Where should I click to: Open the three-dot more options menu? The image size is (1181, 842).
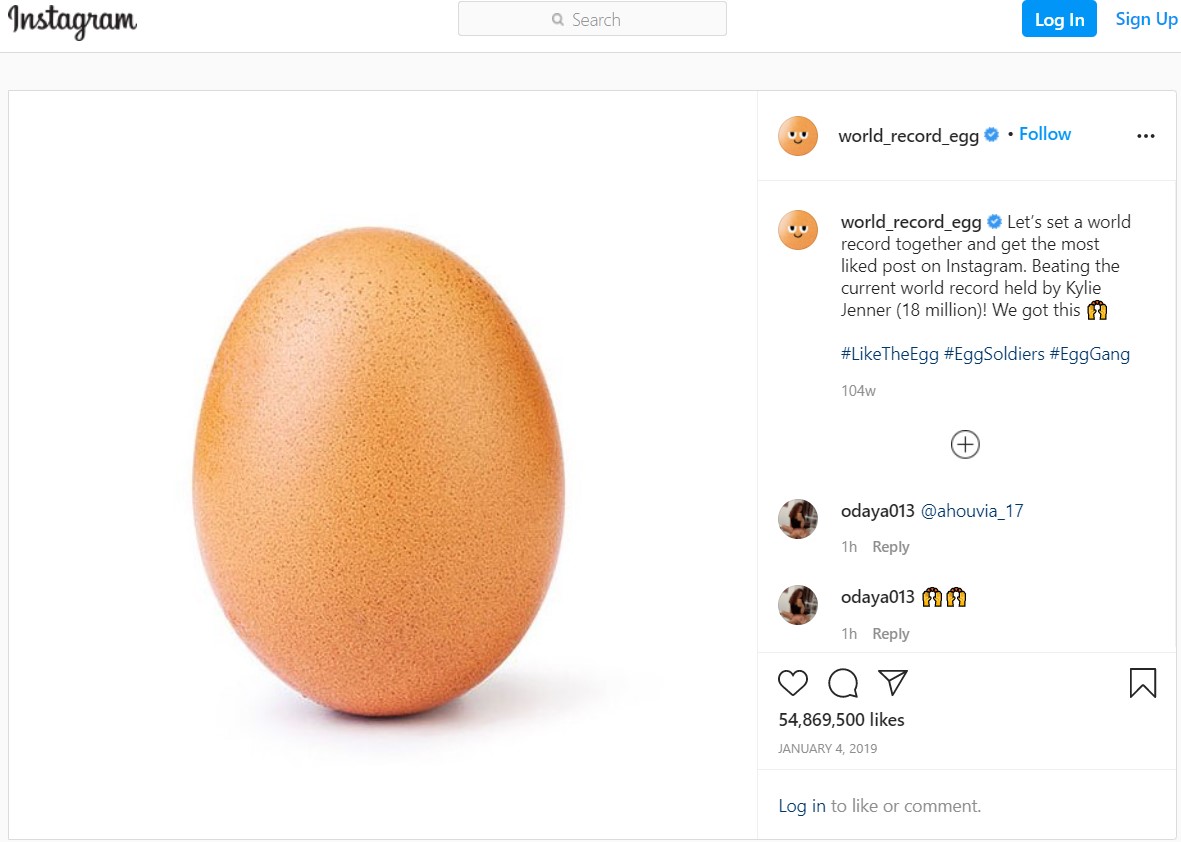1146,136
